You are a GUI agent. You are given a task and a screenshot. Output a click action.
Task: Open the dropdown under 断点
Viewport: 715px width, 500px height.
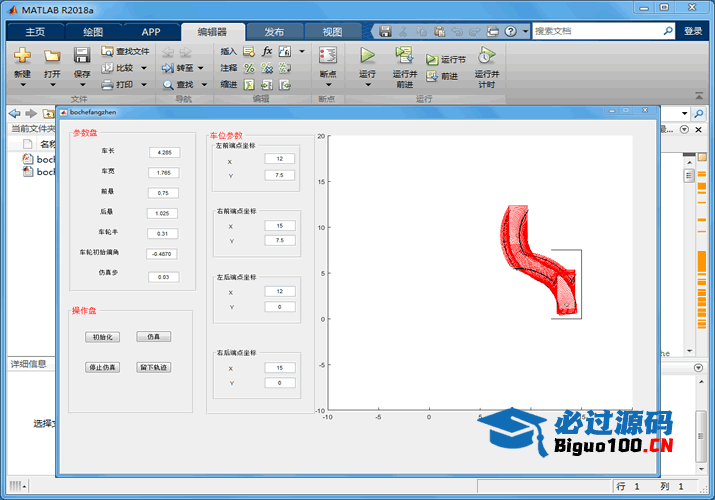point(328,85)
